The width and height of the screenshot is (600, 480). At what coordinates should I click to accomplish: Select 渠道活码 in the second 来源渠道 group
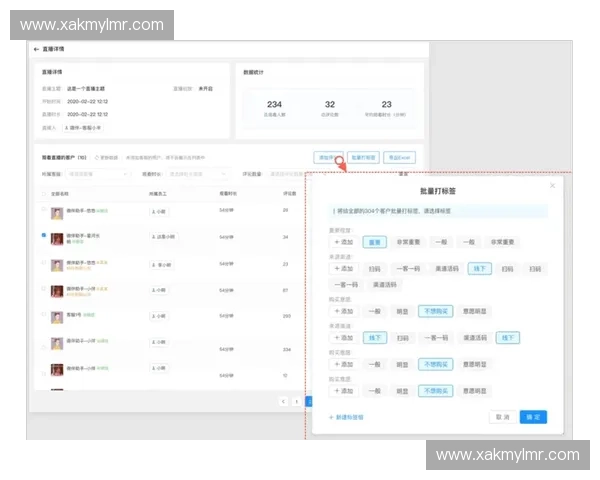475,338
